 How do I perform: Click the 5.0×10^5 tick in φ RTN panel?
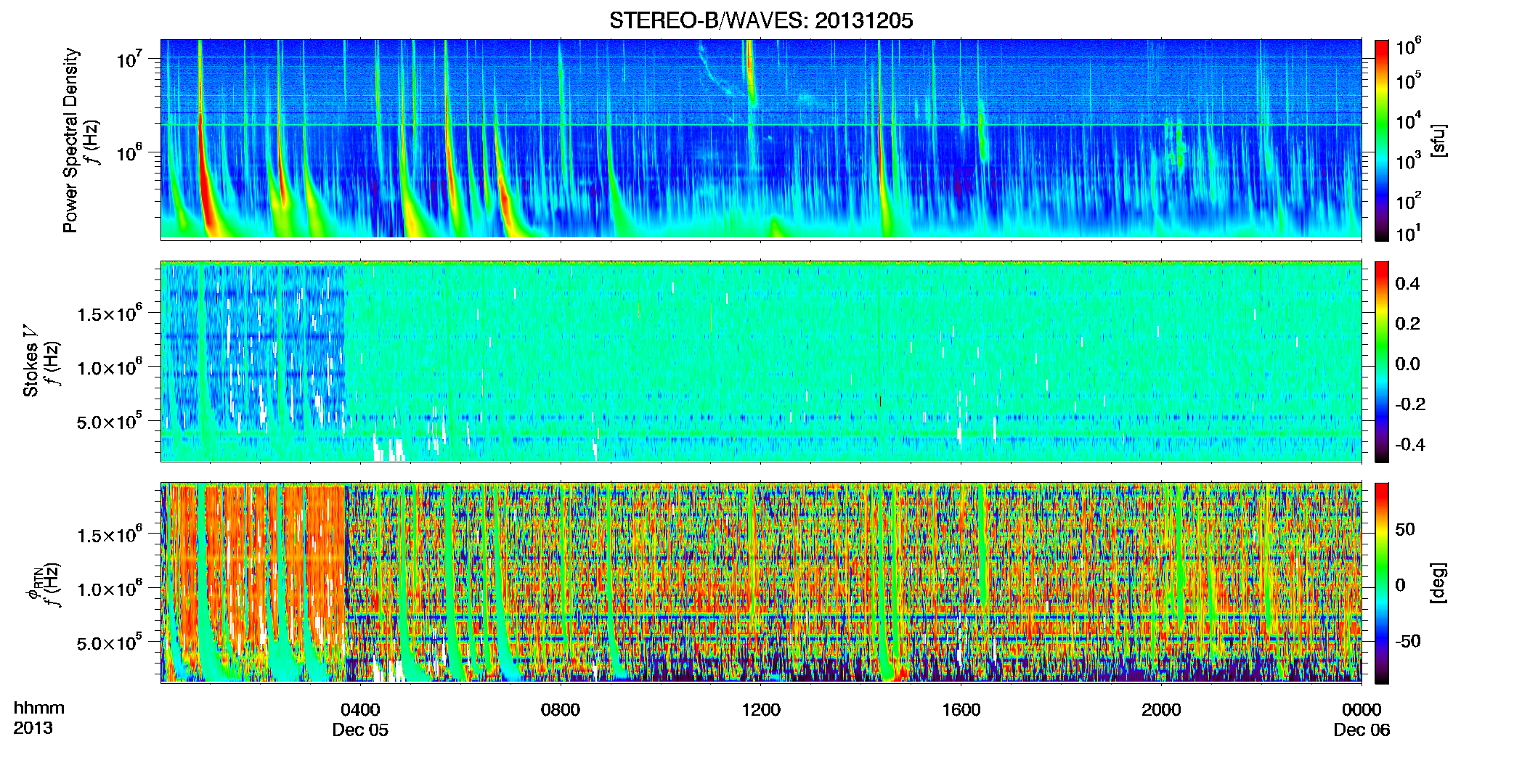pos(110,642)
